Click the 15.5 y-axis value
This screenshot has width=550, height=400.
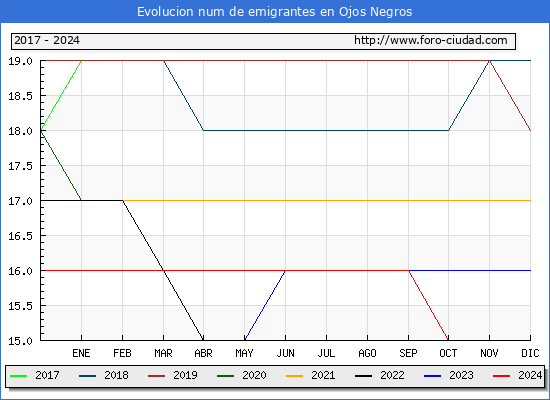20,306
